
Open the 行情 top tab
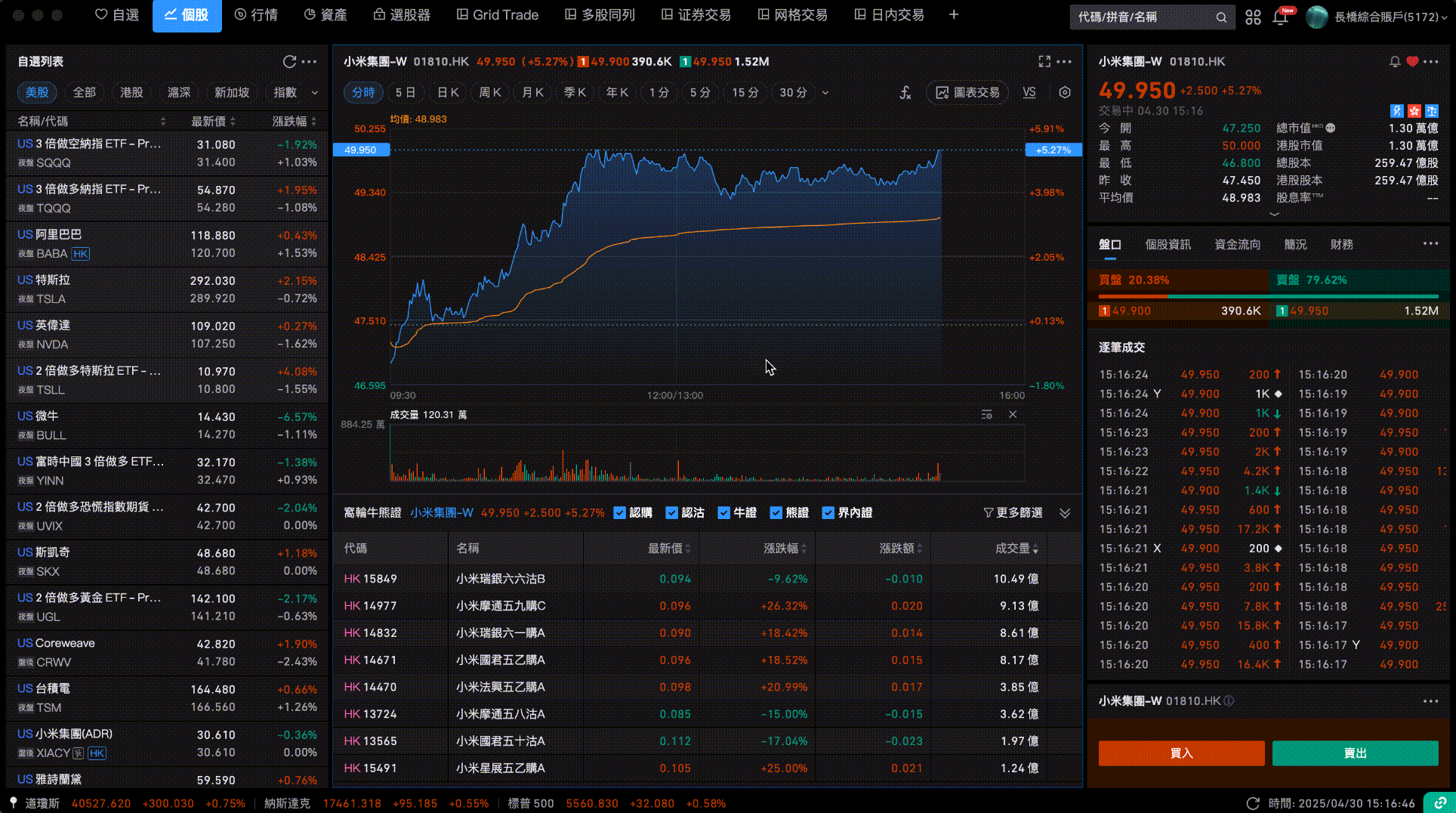point(256,15)
